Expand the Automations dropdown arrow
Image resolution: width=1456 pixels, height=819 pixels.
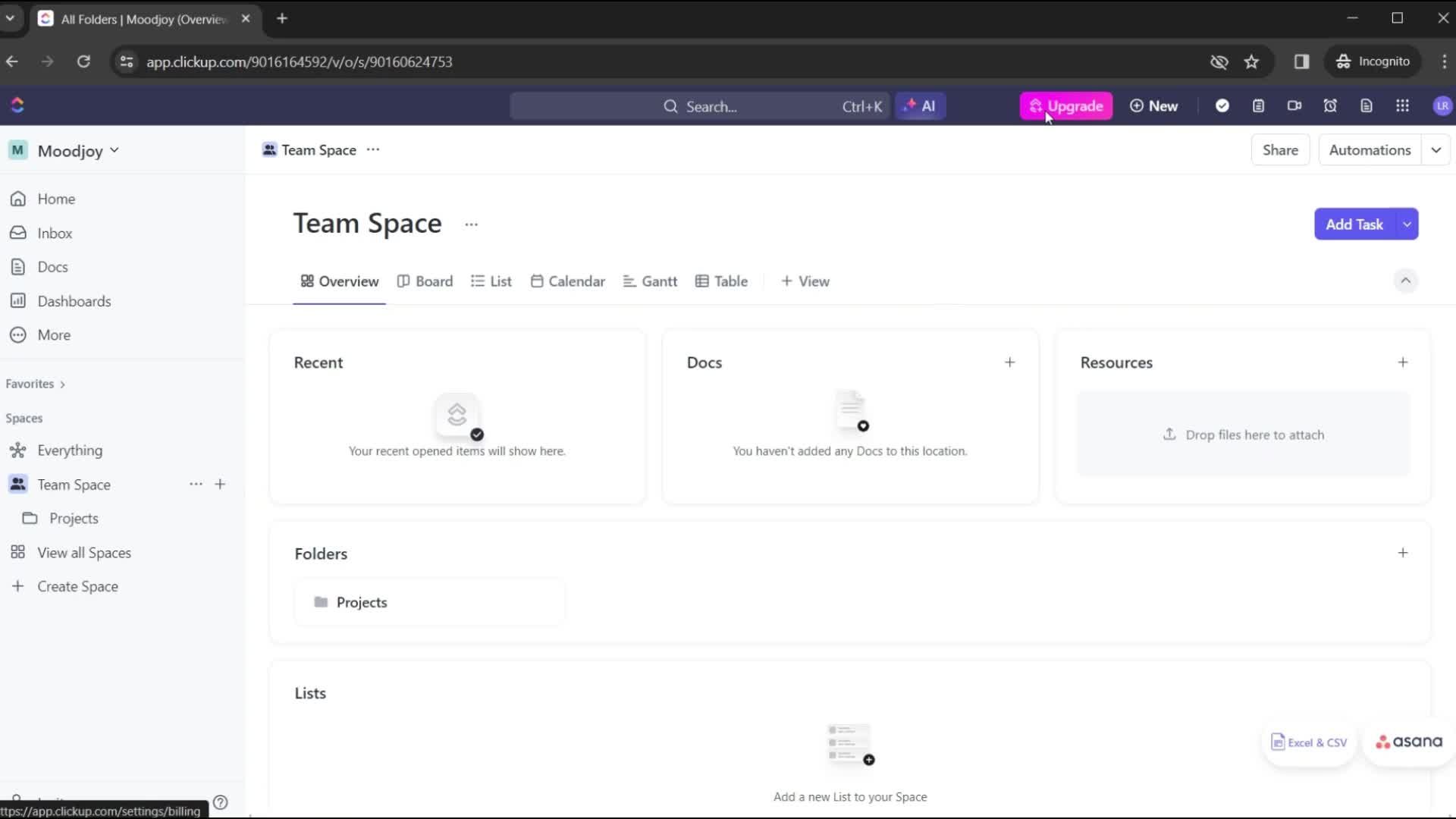coord(1436,150)
